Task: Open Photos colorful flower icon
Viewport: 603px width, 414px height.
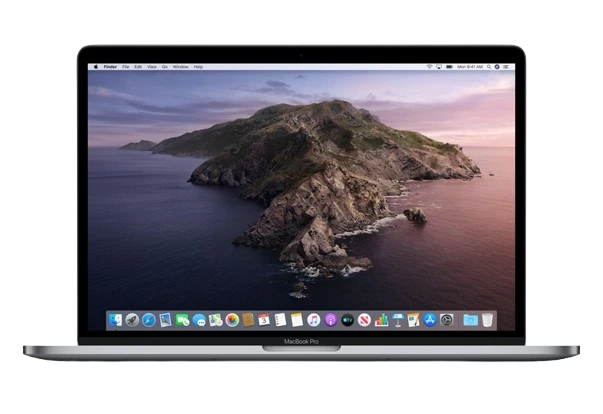Action: (232, 320)
